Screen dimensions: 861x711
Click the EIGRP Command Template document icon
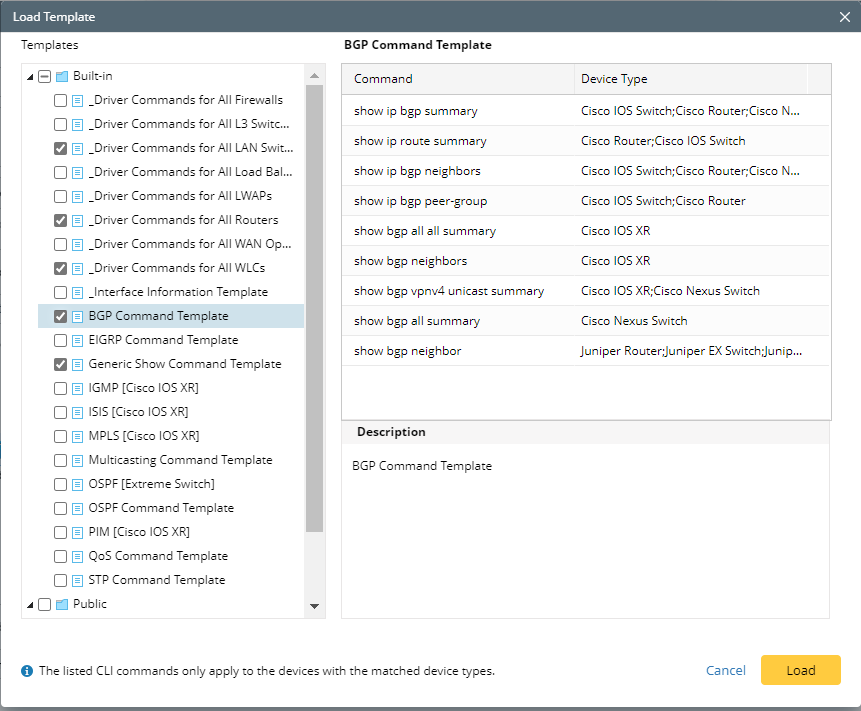coord(77,340)
